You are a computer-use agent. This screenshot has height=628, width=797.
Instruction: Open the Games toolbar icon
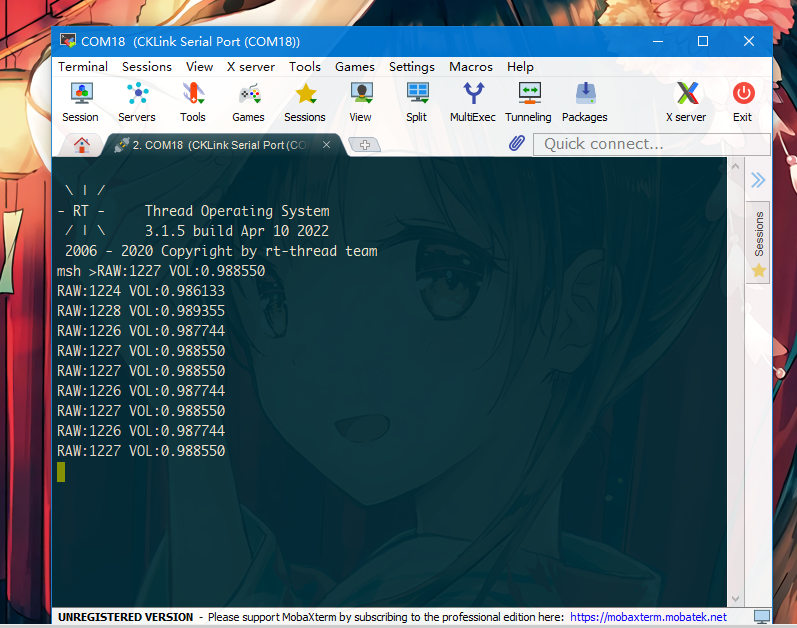(x=249, y=102)
